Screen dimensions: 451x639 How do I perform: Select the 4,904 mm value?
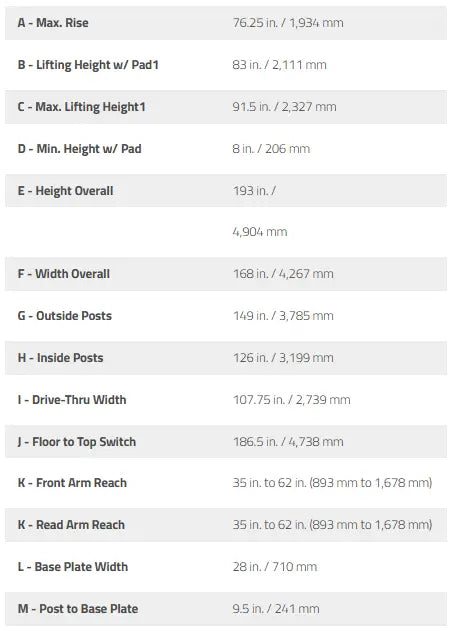point(260,232)
